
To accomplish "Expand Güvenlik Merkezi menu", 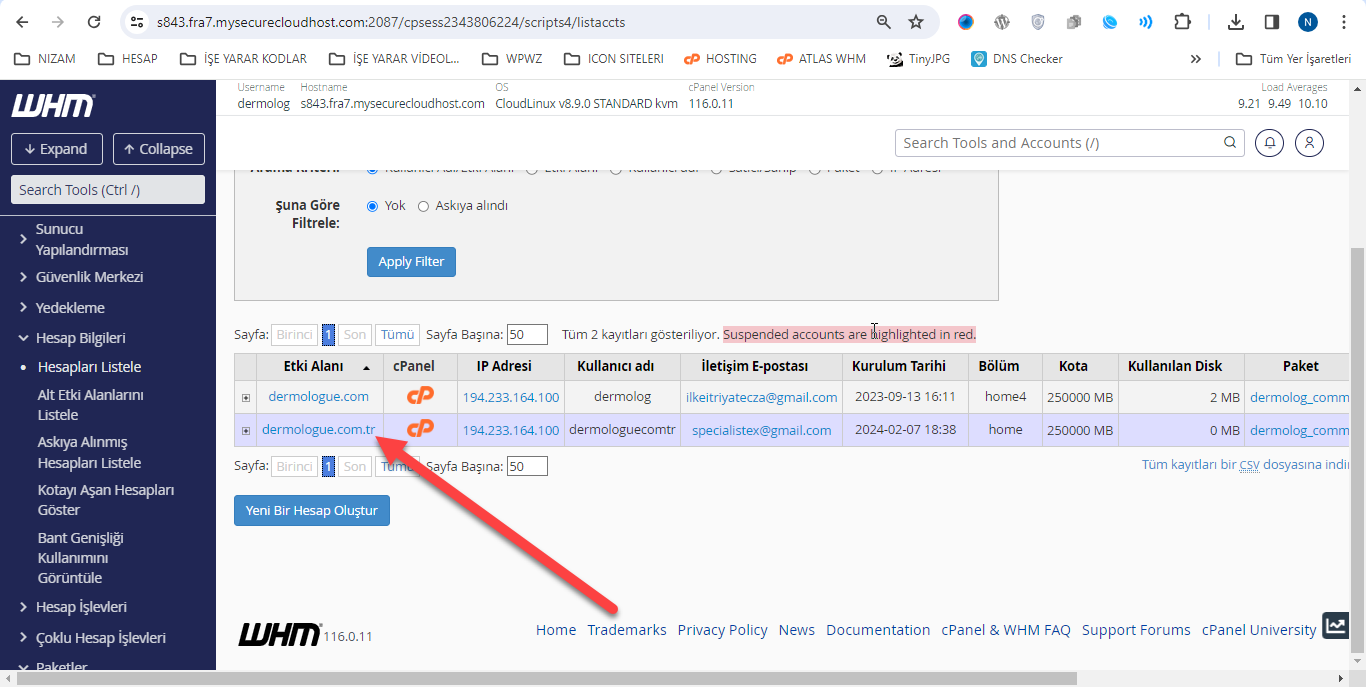I will click(82, 277).
